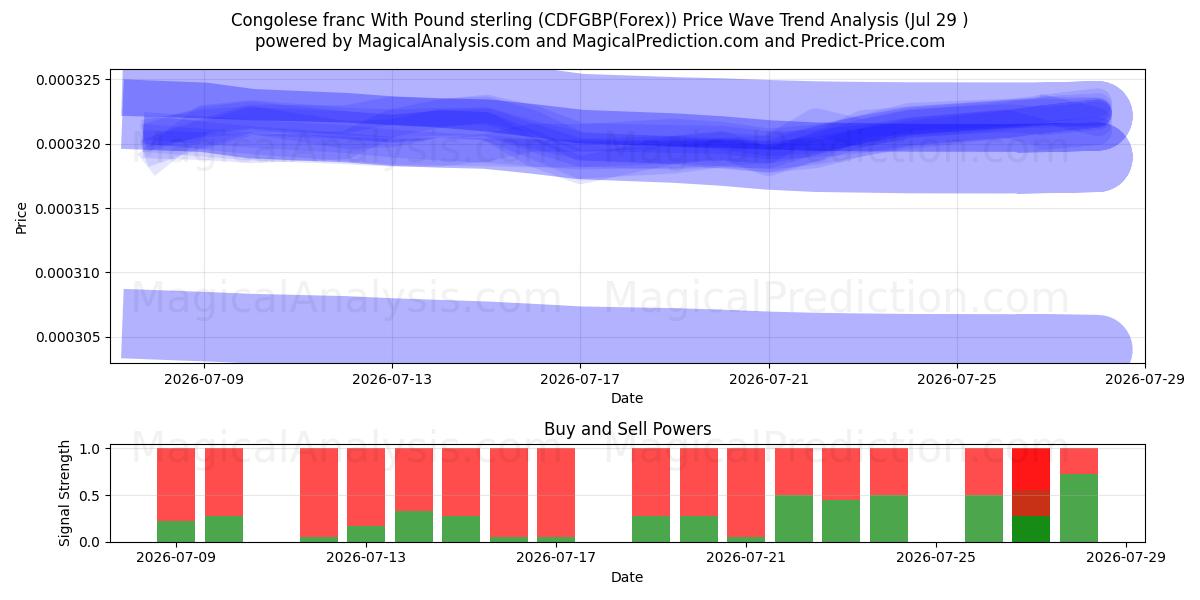Image resolution: width=1200 pixels, height=600 pixels.
Task: Click 2026-07-09 under the Buy and Sell bars
Action: [176, 558]
